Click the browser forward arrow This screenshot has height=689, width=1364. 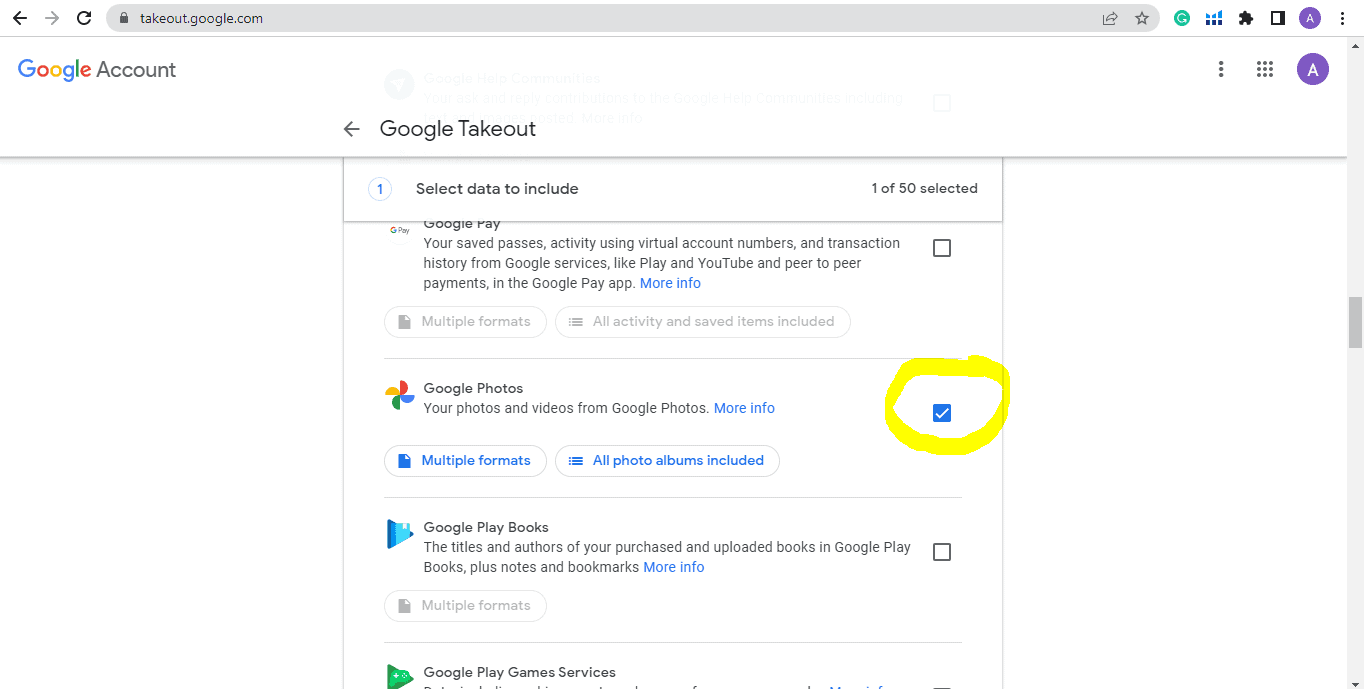52,18
